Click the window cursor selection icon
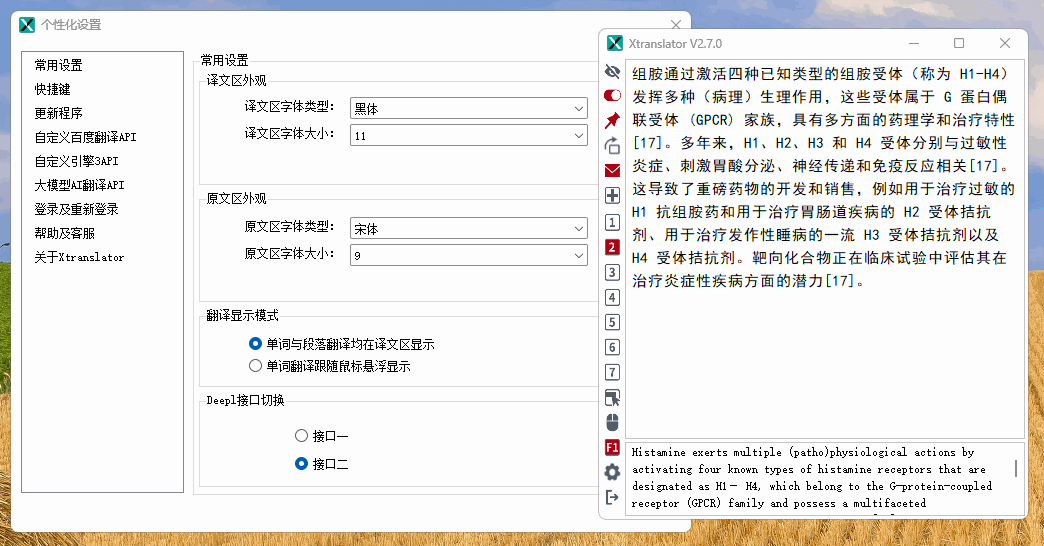The width and height of the screenshot is (1044, 546). coord(613,398)
